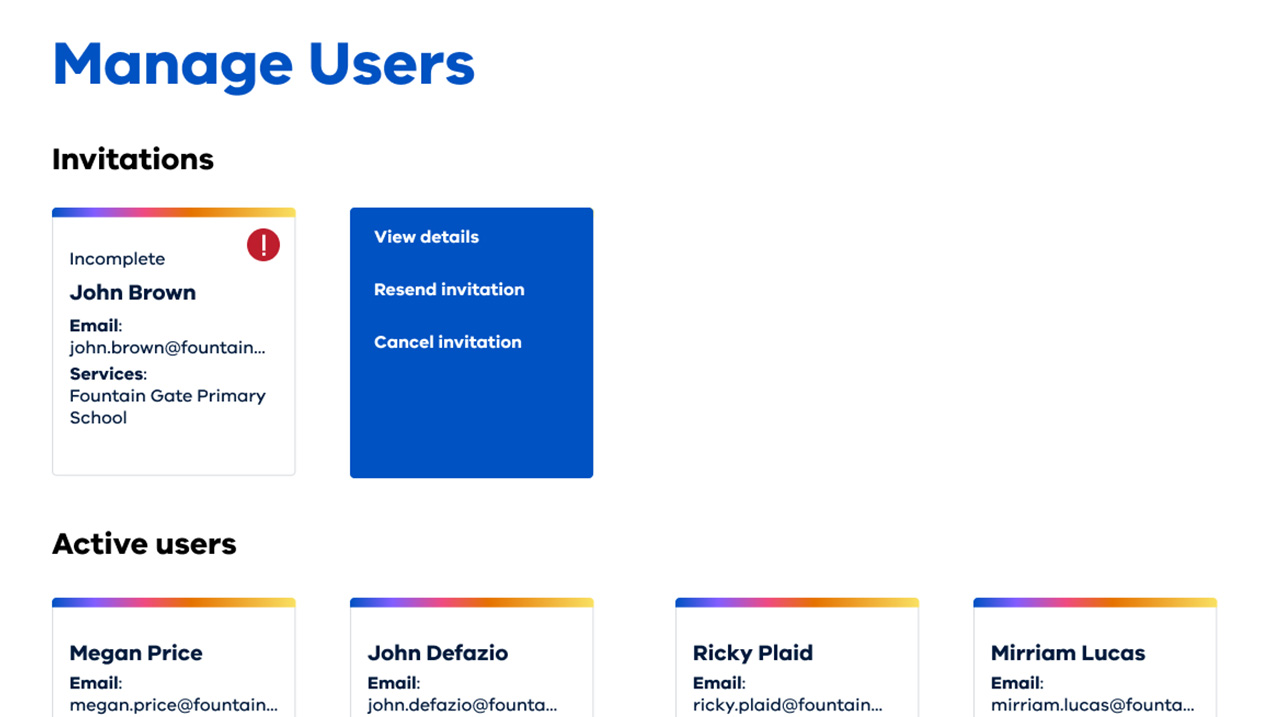This screenshot has width=1280, height=717.
Task: Select Mirriam Lucas's name in Active users
Action: click(x=1068, y=653)
